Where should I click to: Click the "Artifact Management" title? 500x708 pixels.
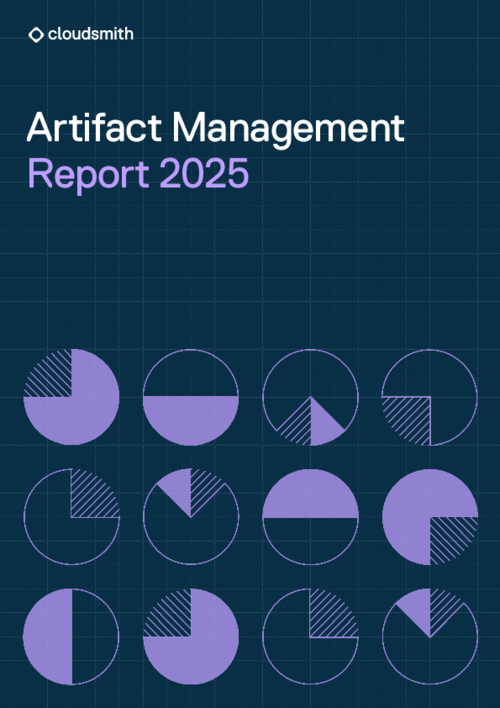tap(215, 128)
